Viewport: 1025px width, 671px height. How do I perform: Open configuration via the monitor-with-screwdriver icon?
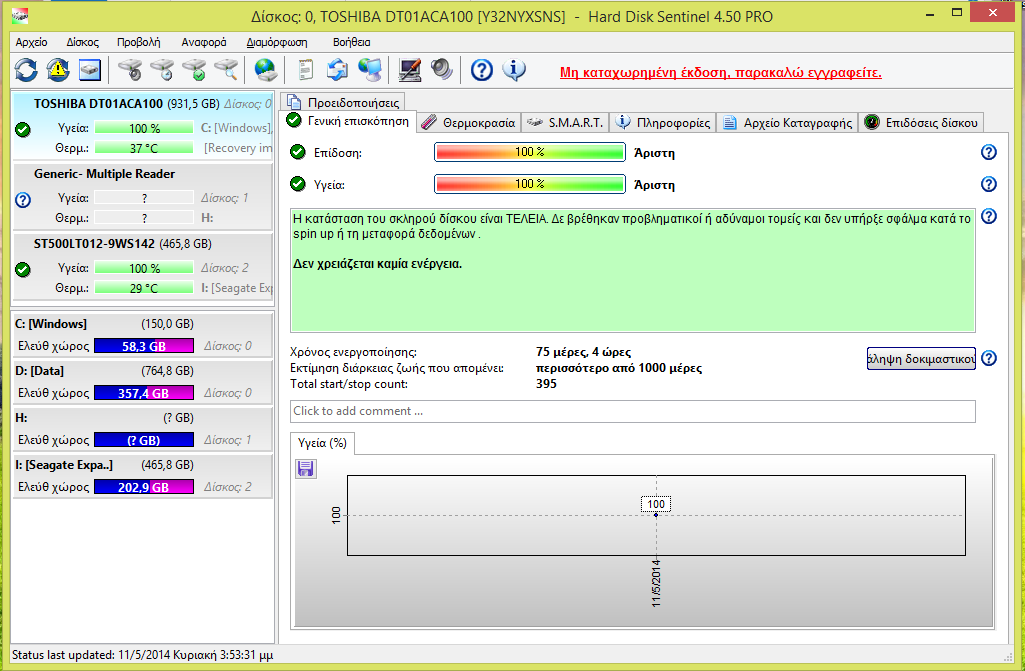click(410, 69)
